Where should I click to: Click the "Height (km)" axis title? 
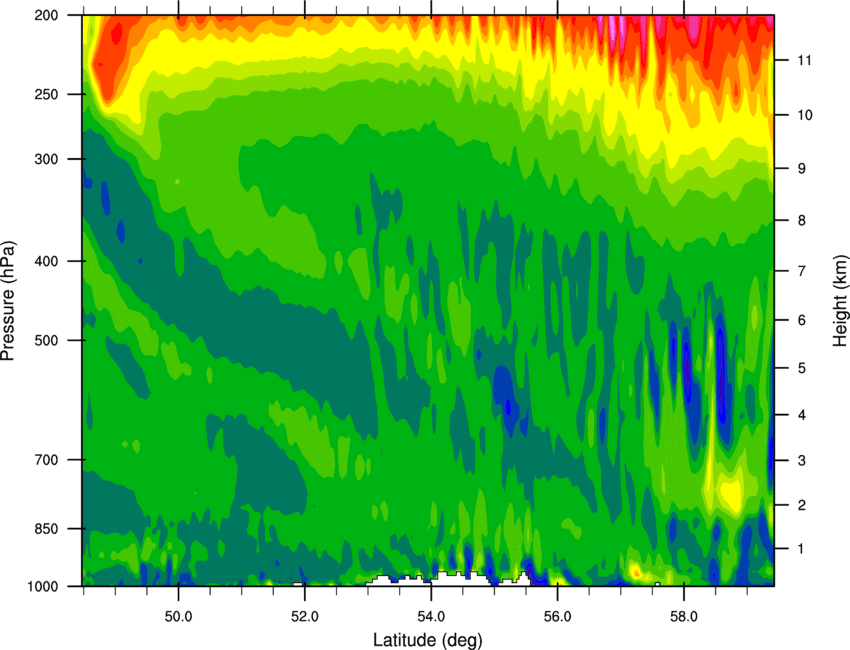tap(840, 301)
